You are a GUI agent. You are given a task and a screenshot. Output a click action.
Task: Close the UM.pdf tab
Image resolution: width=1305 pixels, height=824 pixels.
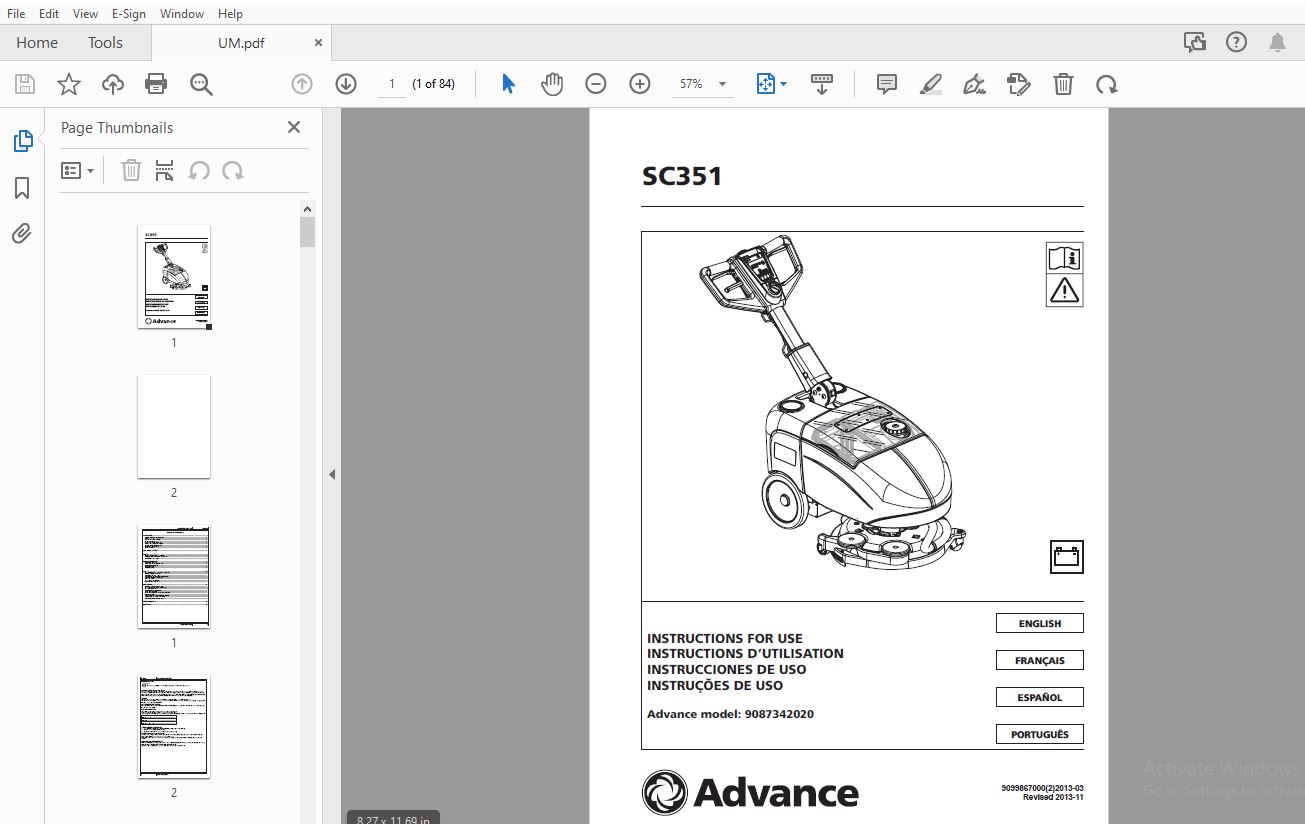[318, 43]
